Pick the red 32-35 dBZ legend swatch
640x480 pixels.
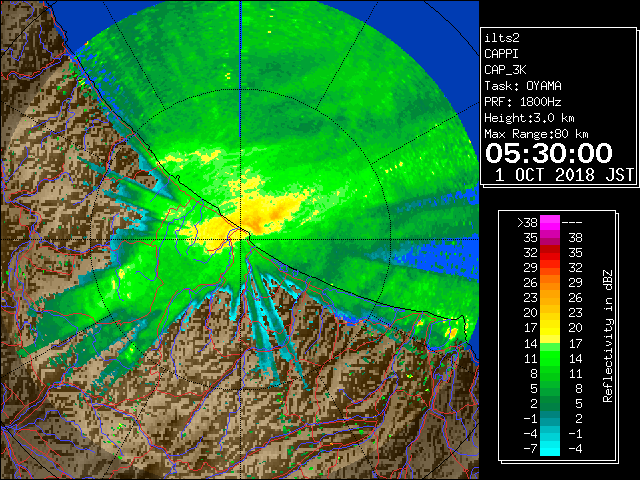point(550,253)
